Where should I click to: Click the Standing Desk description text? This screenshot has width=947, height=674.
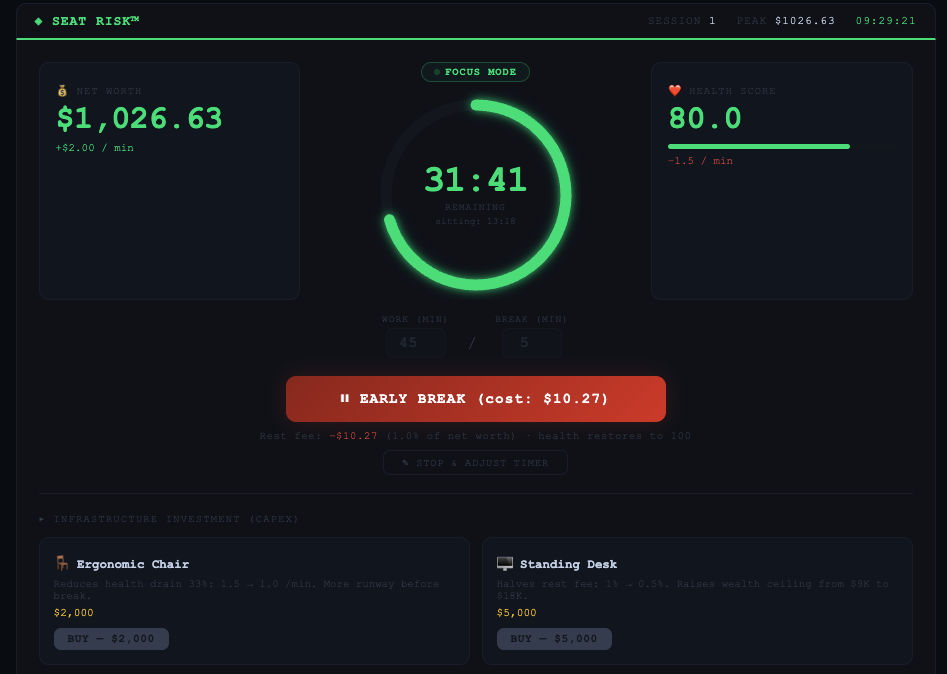coord(693,590)
